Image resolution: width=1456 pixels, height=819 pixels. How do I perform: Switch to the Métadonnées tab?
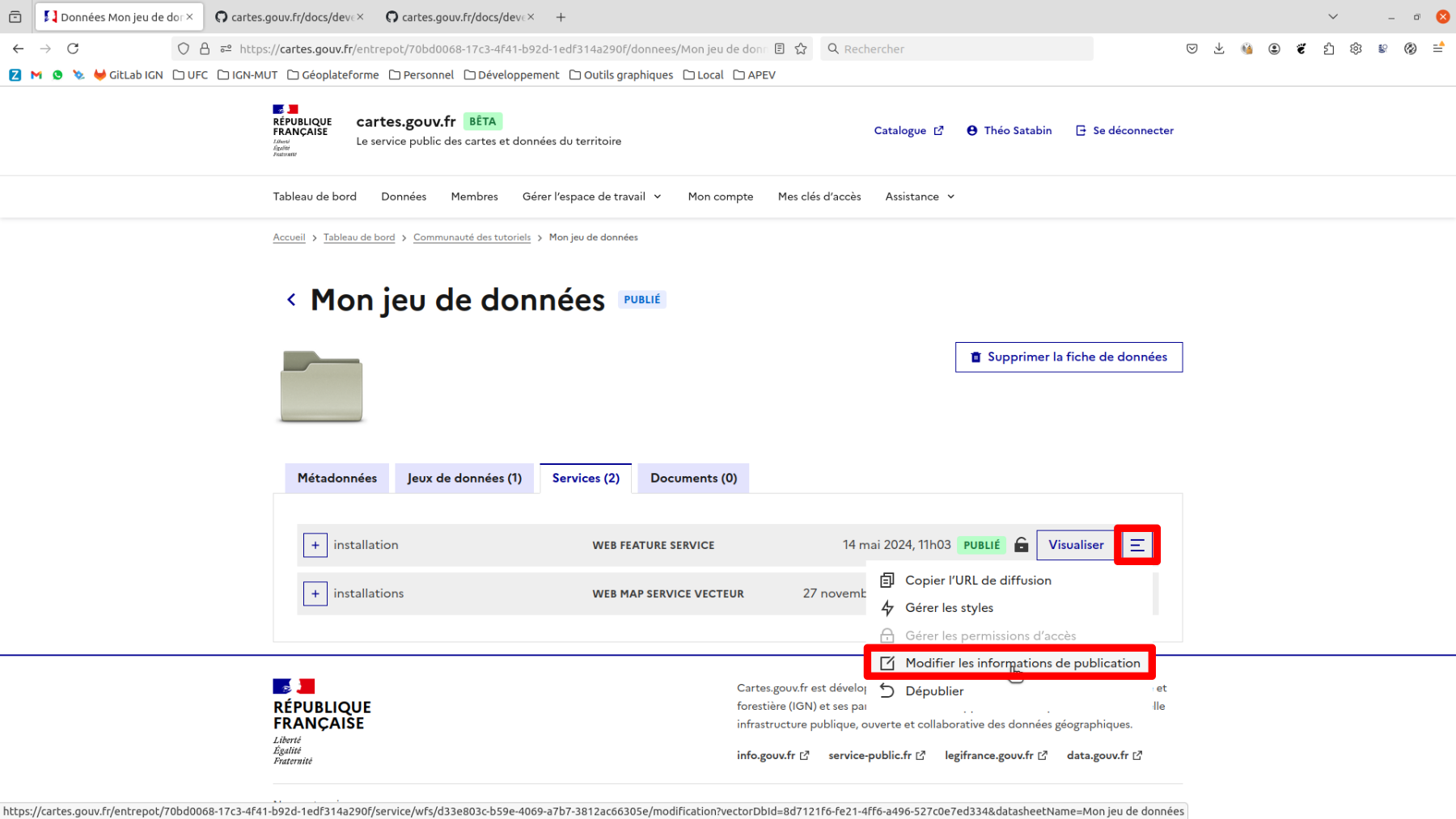coord(336,478)
